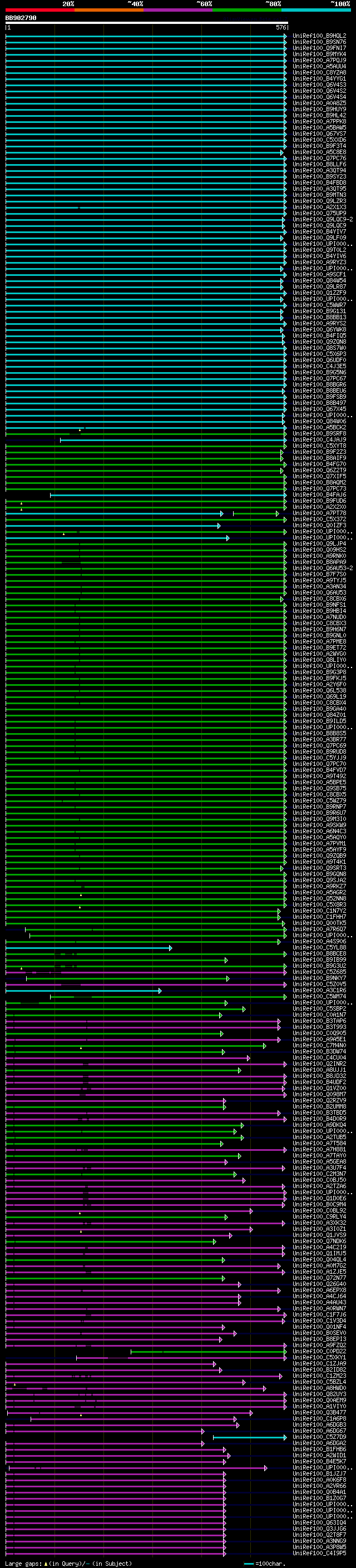This screenshot has width=356, height=1568.
Task: Select hit UniRef100_A4S906
Action: tap(319, 942)
